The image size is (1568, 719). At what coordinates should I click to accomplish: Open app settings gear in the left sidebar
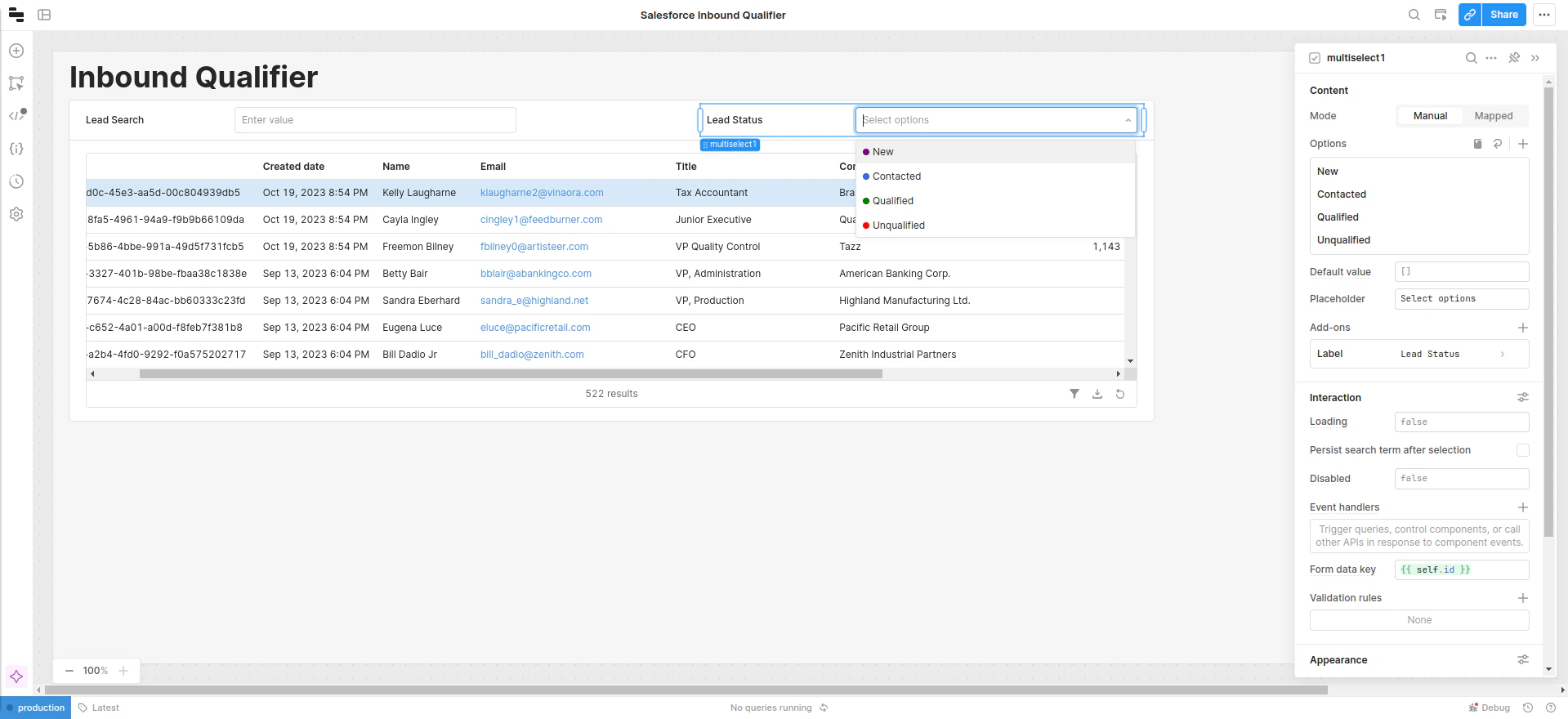(x=16, y=214)
